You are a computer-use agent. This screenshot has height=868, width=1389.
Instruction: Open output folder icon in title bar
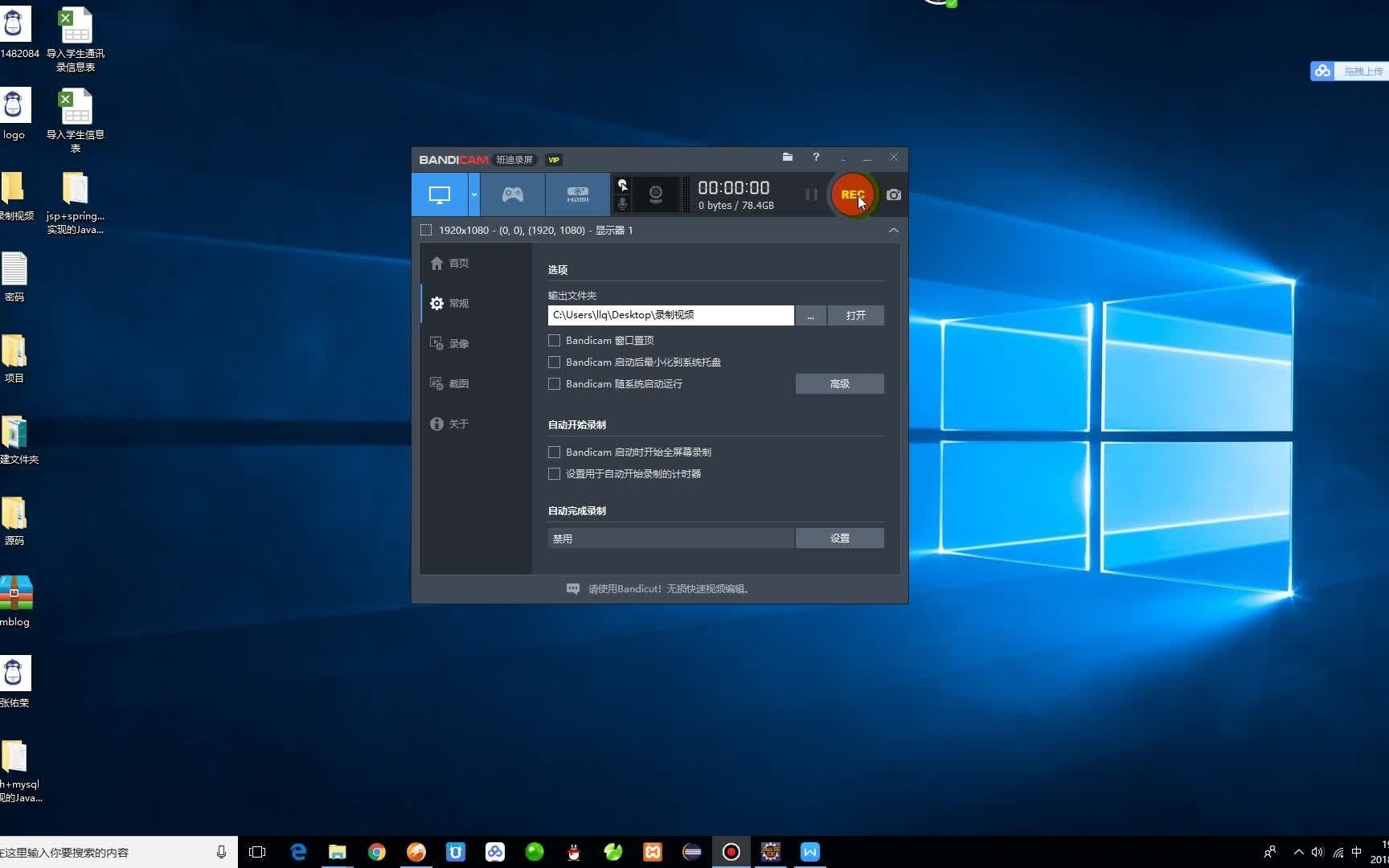point(788,158)
